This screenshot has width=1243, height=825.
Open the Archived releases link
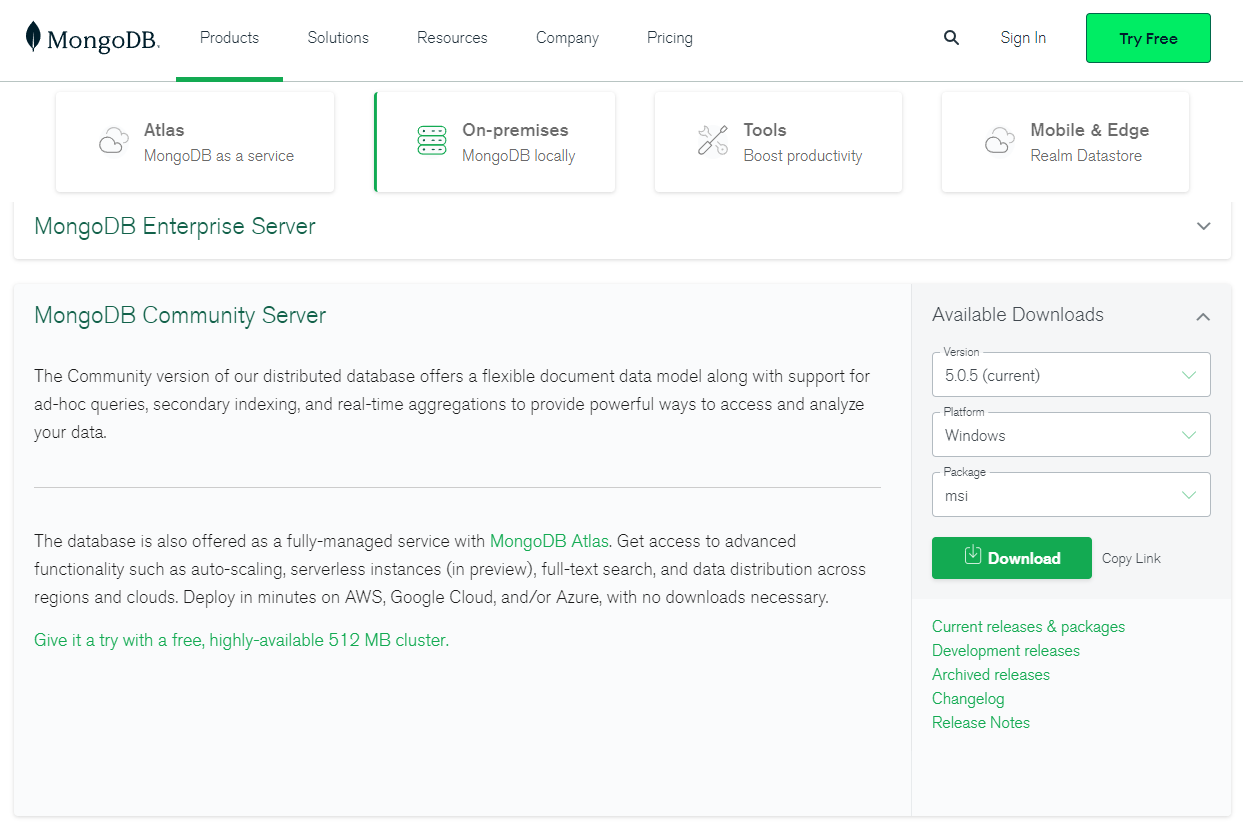(991, 675)
